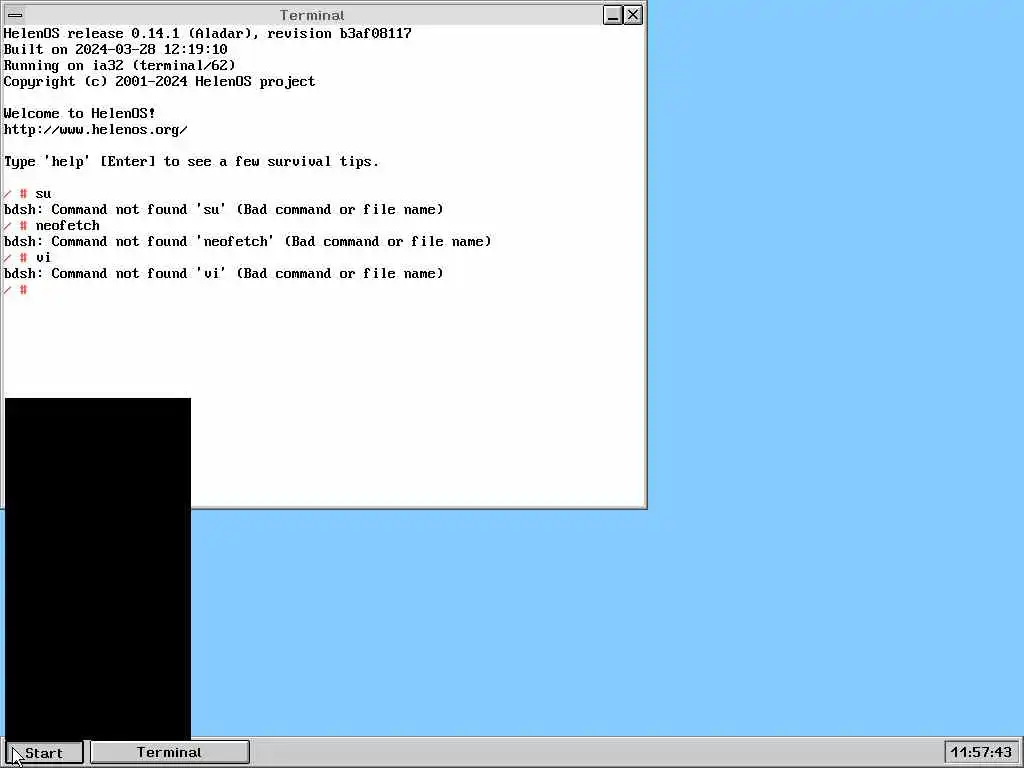
Task: Click the Copyright 2001-2024 HelenOS line
Action: pyautogui.click(x=159, y=82)
